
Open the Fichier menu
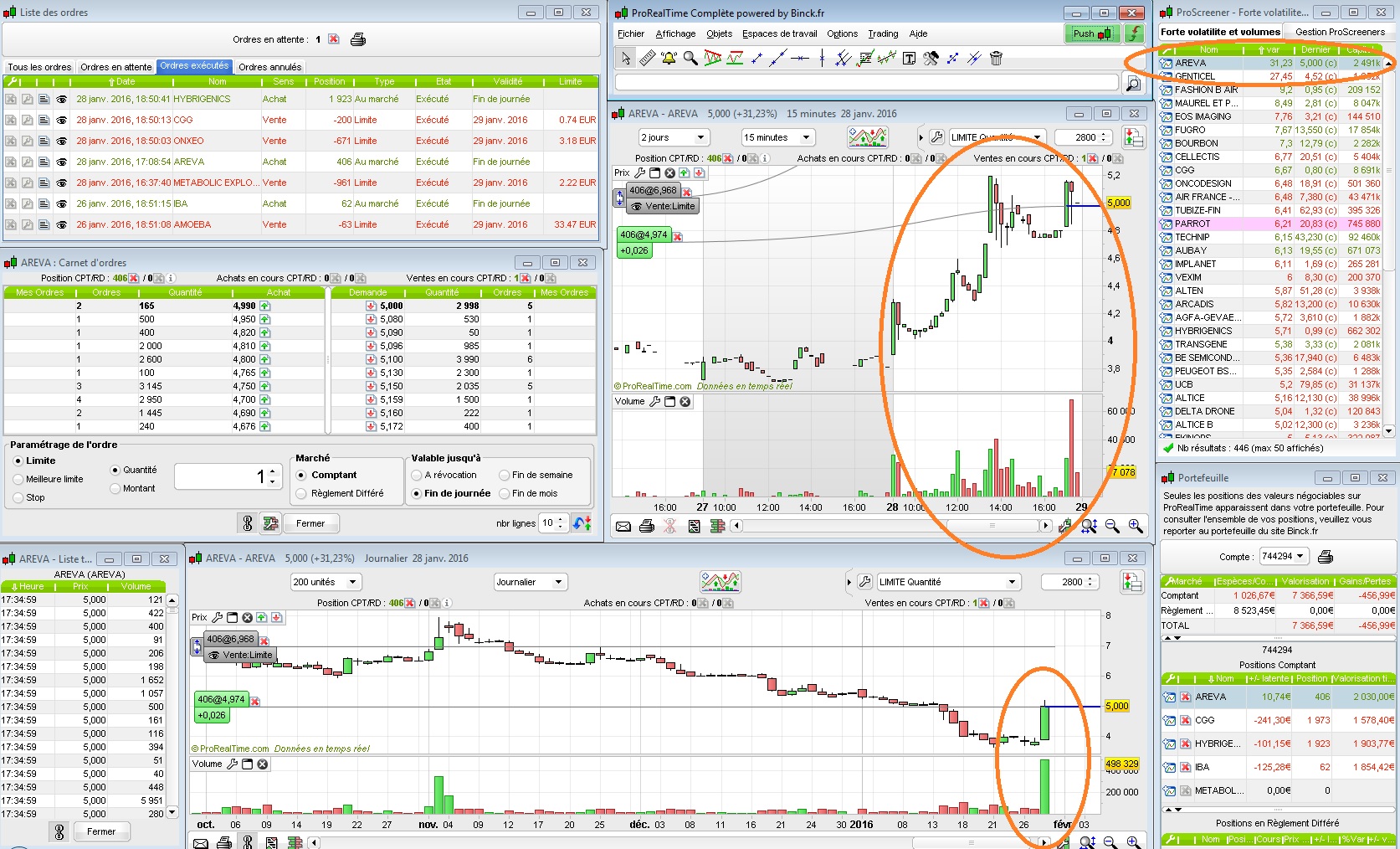631,33
